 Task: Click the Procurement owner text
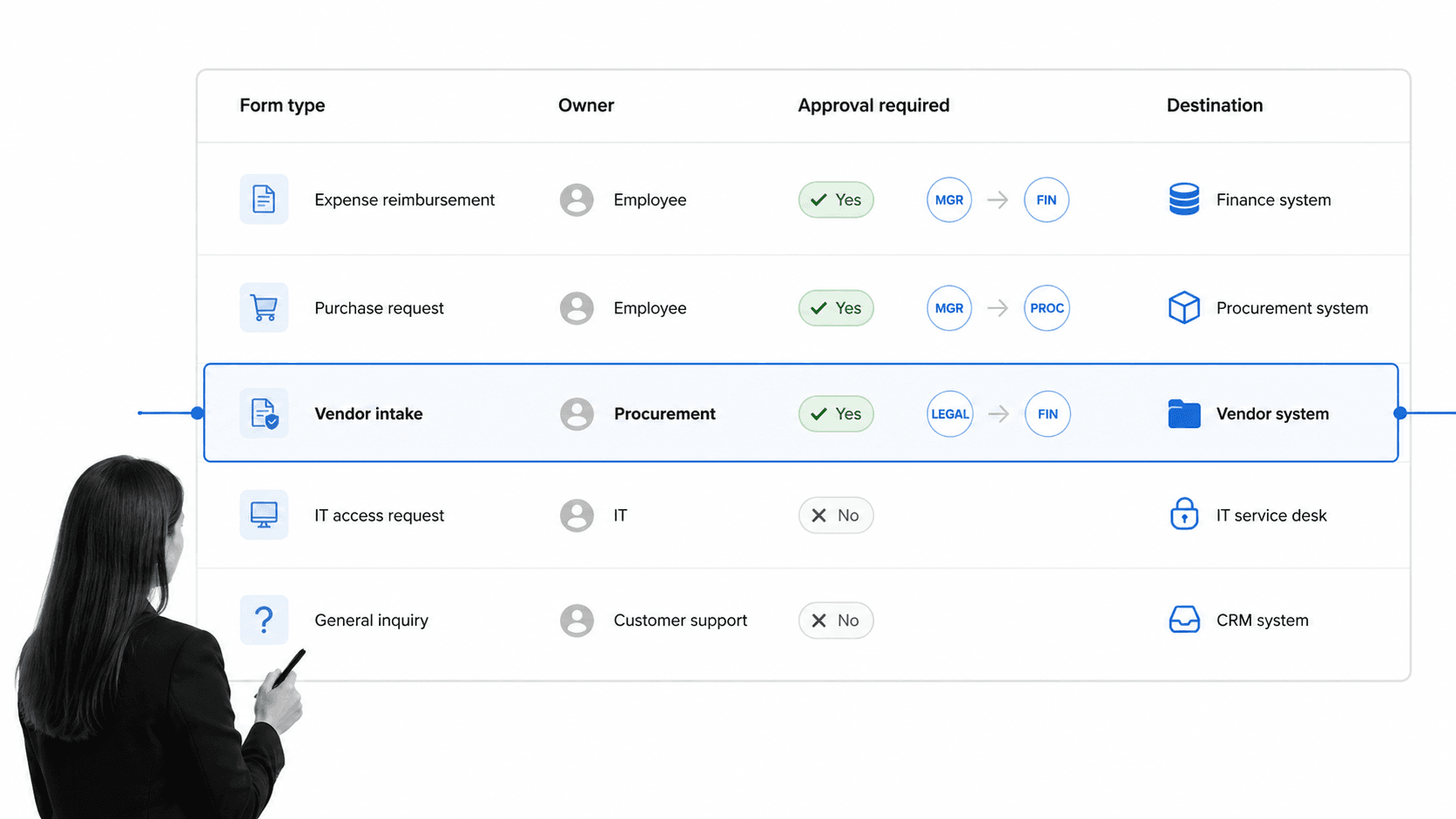click(664, 413)
